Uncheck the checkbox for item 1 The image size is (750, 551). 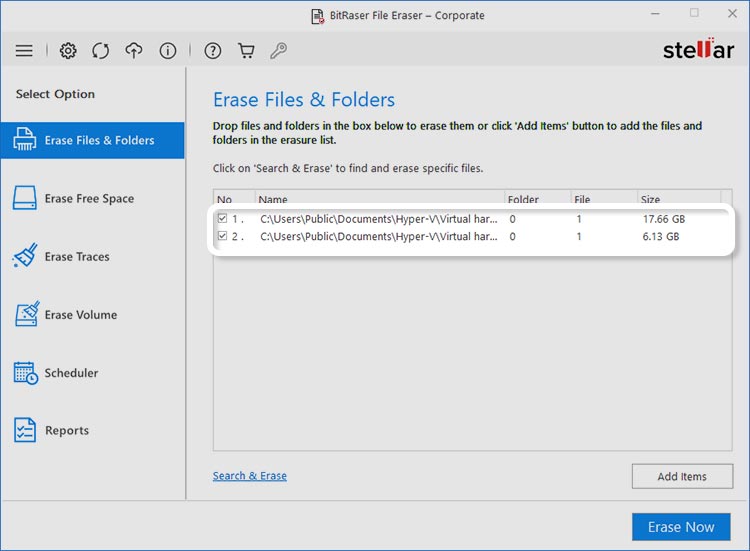222,219
